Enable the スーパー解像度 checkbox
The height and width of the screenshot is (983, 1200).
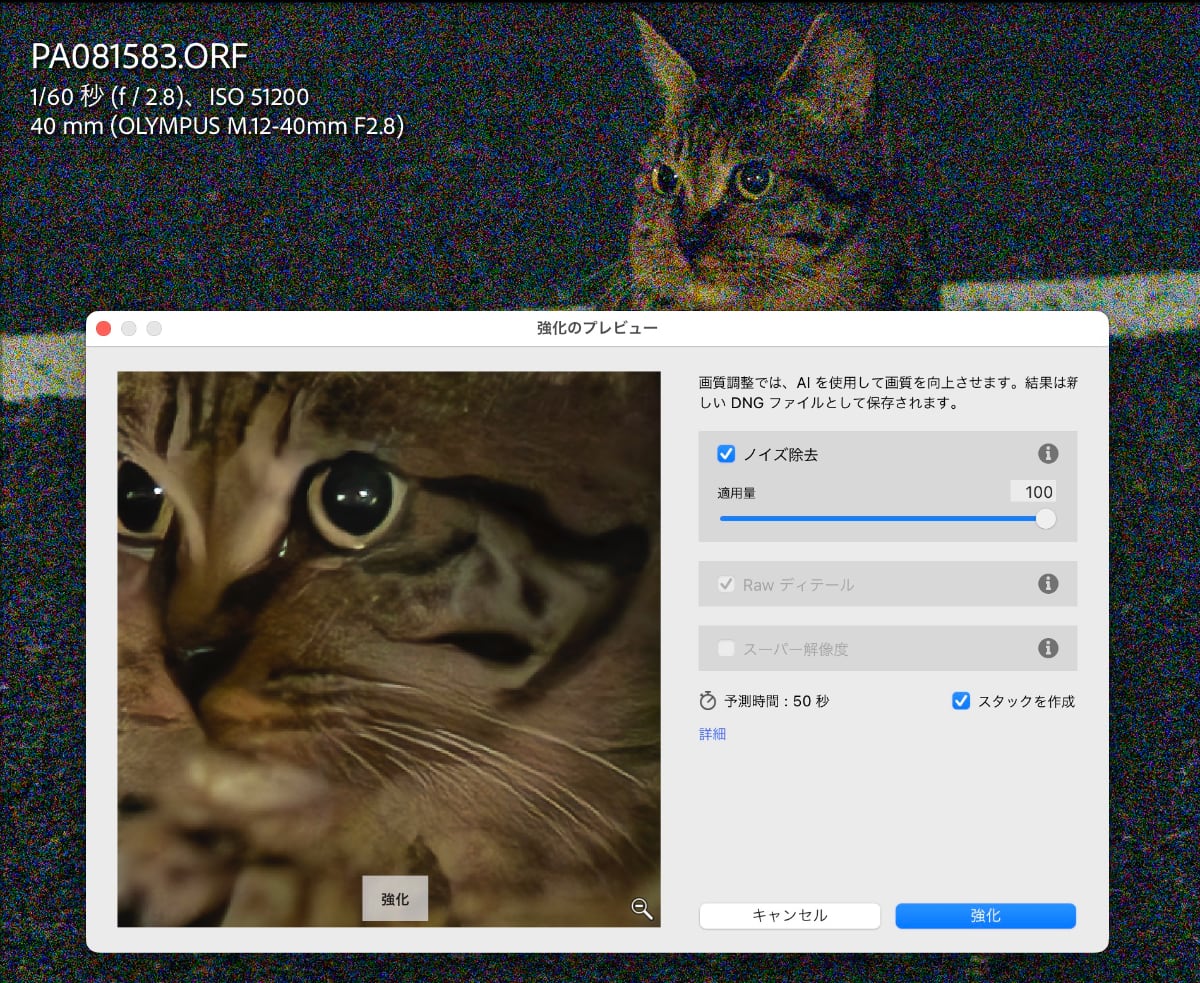pyautogui.click(x=727, y=648)
